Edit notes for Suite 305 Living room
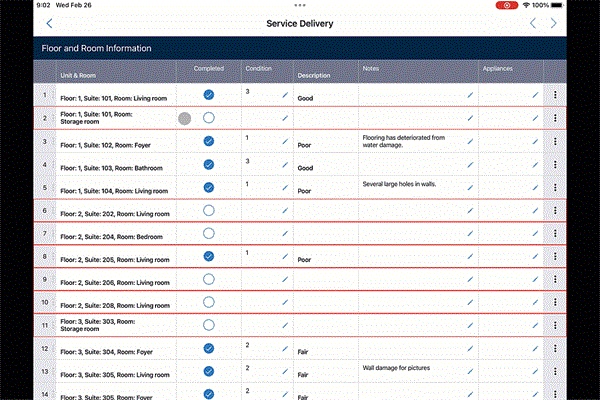Screen dimensions: 600x400 470,371
